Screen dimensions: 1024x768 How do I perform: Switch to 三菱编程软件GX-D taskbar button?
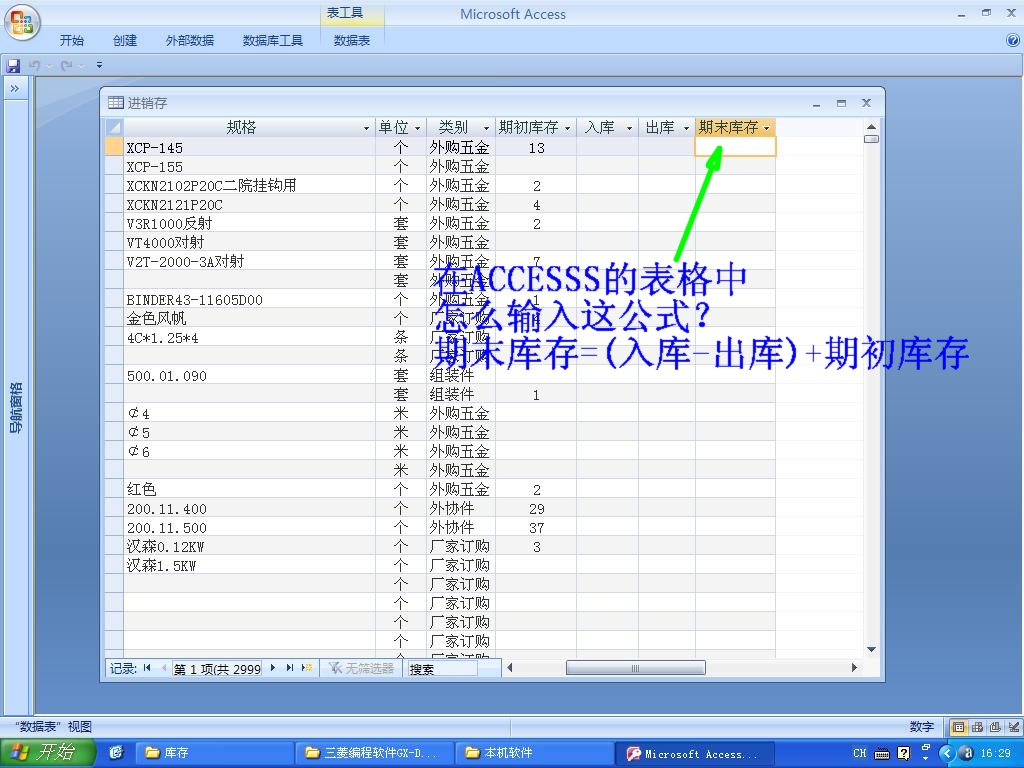coord(373,753)
